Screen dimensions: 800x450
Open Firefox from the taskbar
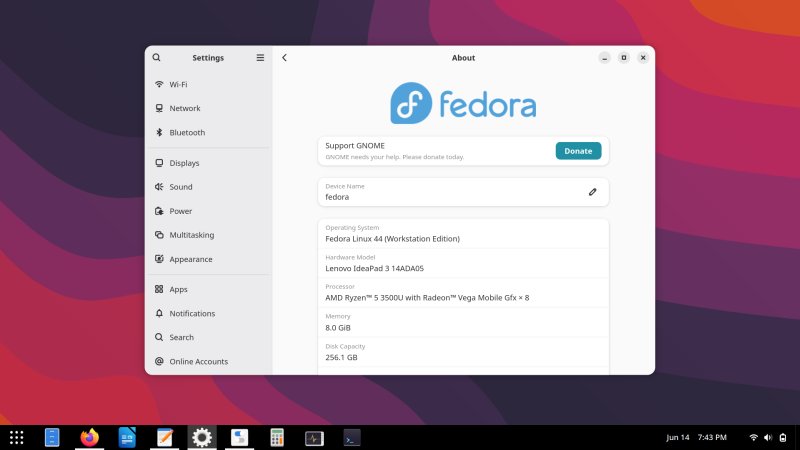click(x=89, y=437)
